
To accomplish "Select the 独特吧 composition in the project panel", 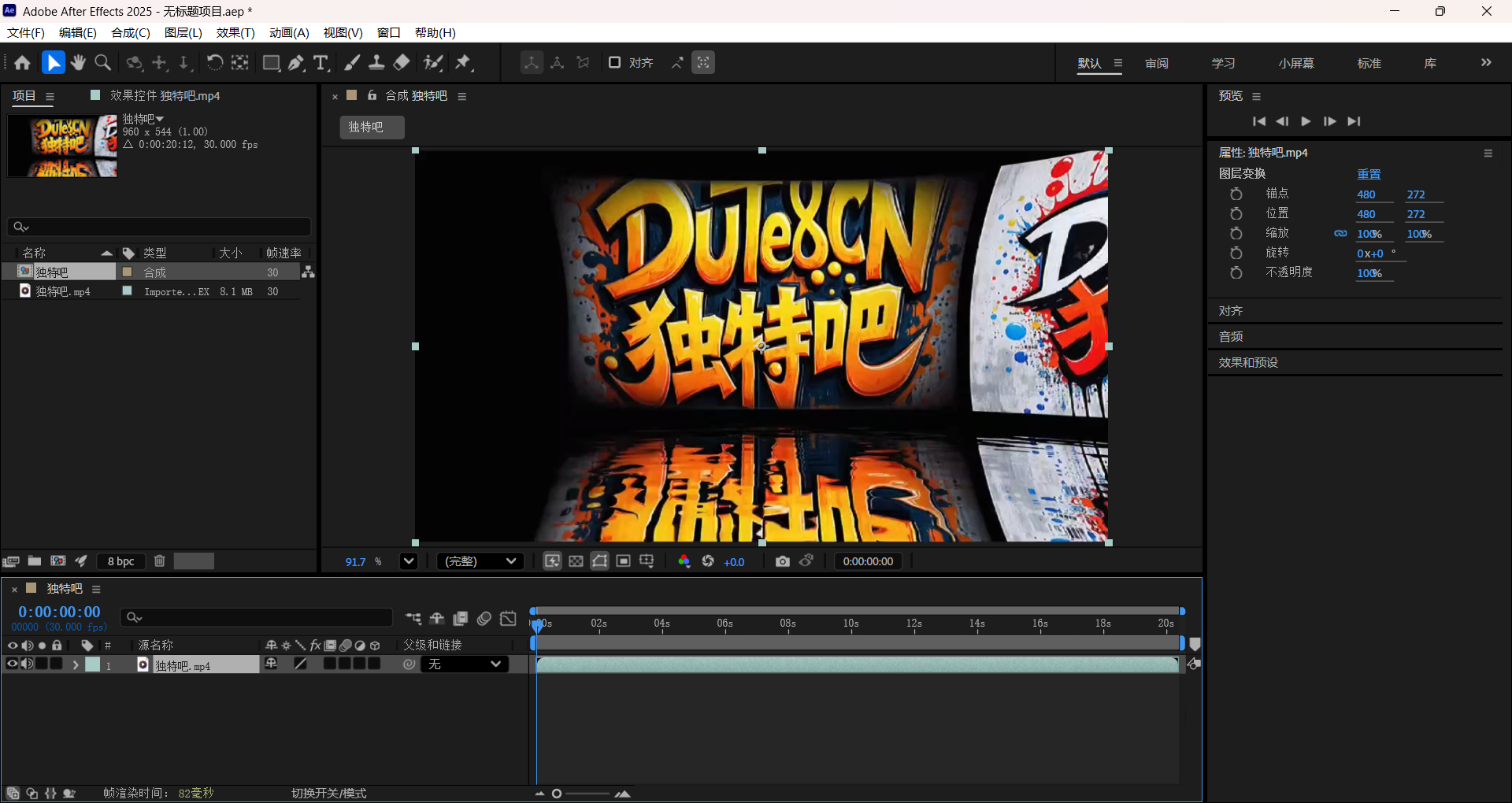I will coord(53,272).
